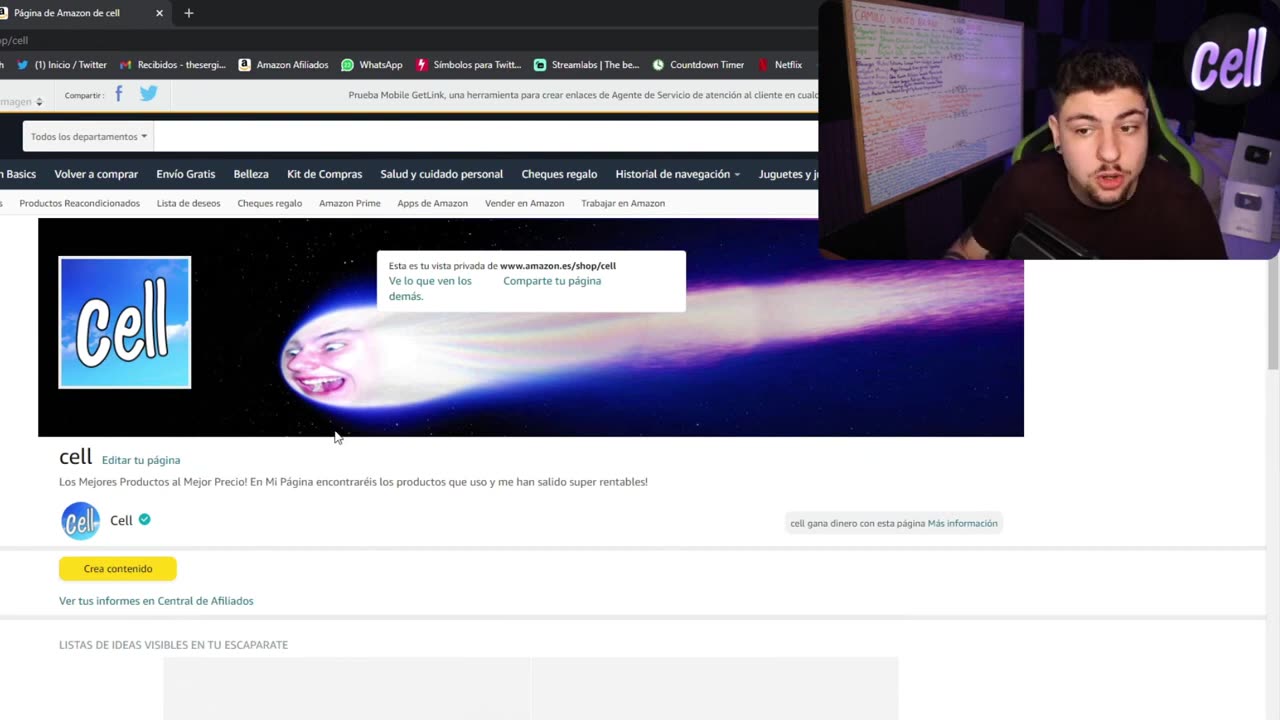Click Editar tu página link
Viewport: 1280px width, 720px height.
(141, 460)
